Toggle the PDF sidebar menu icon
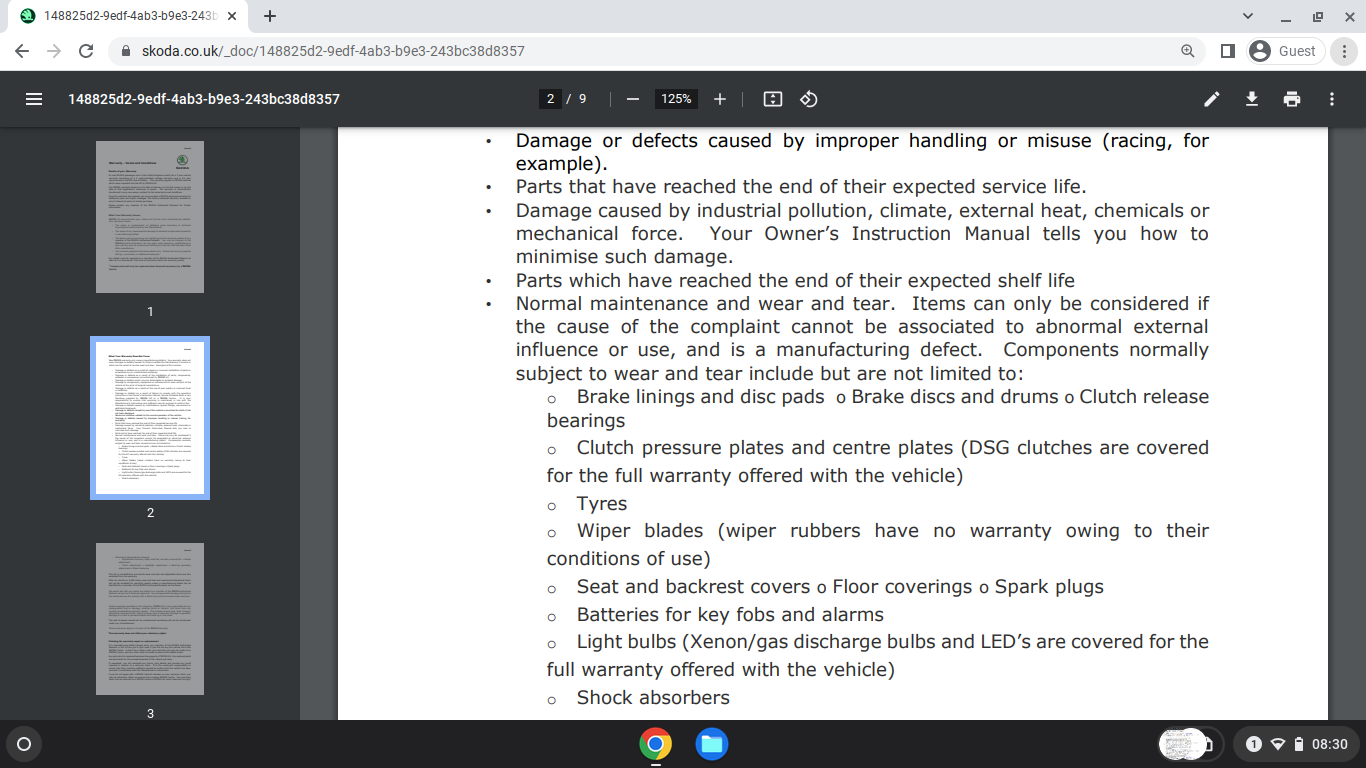The image size is (1366, 768). point(34,99)
